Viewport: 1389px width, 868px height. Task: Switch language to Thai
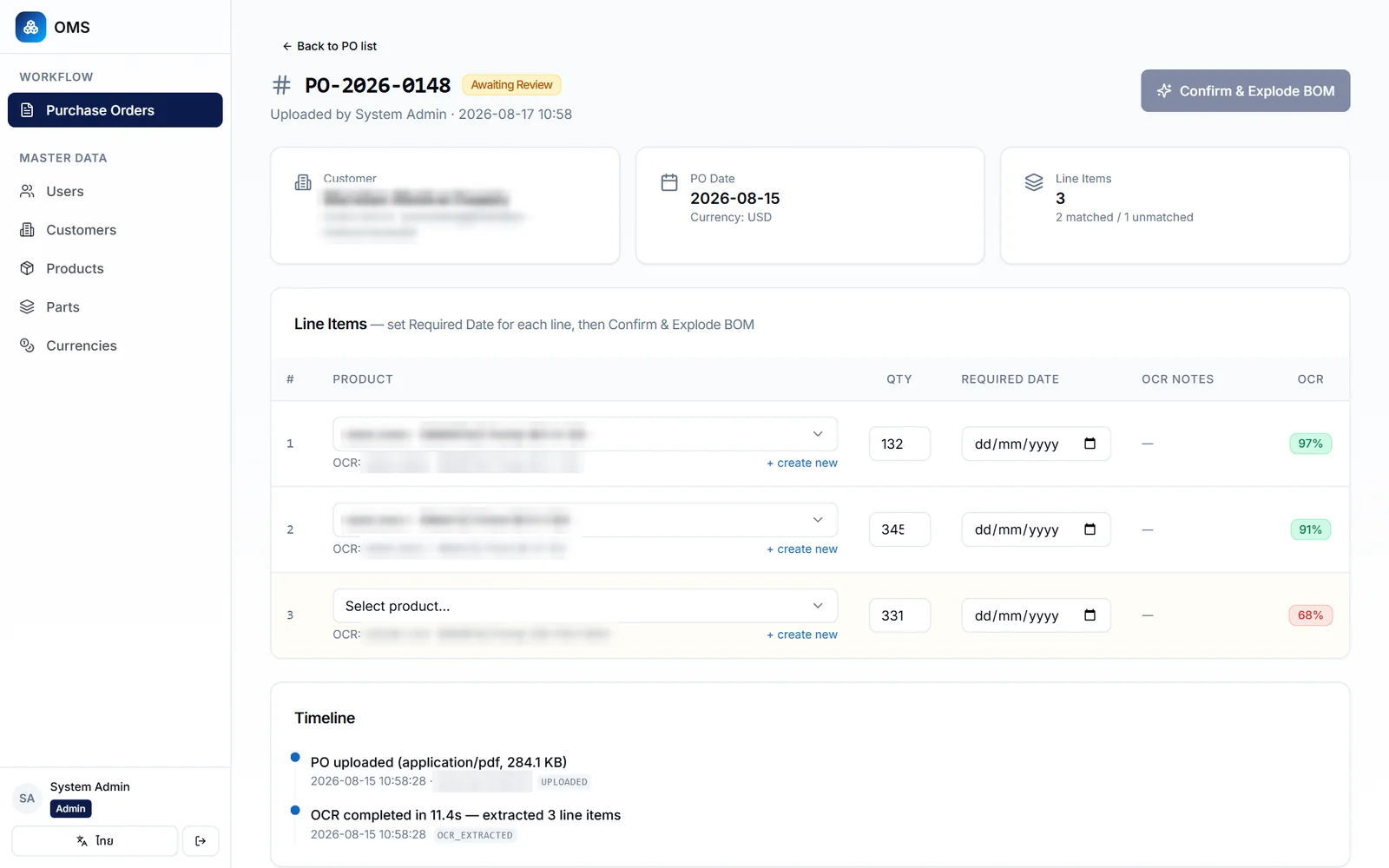click(x=95, y=841)
